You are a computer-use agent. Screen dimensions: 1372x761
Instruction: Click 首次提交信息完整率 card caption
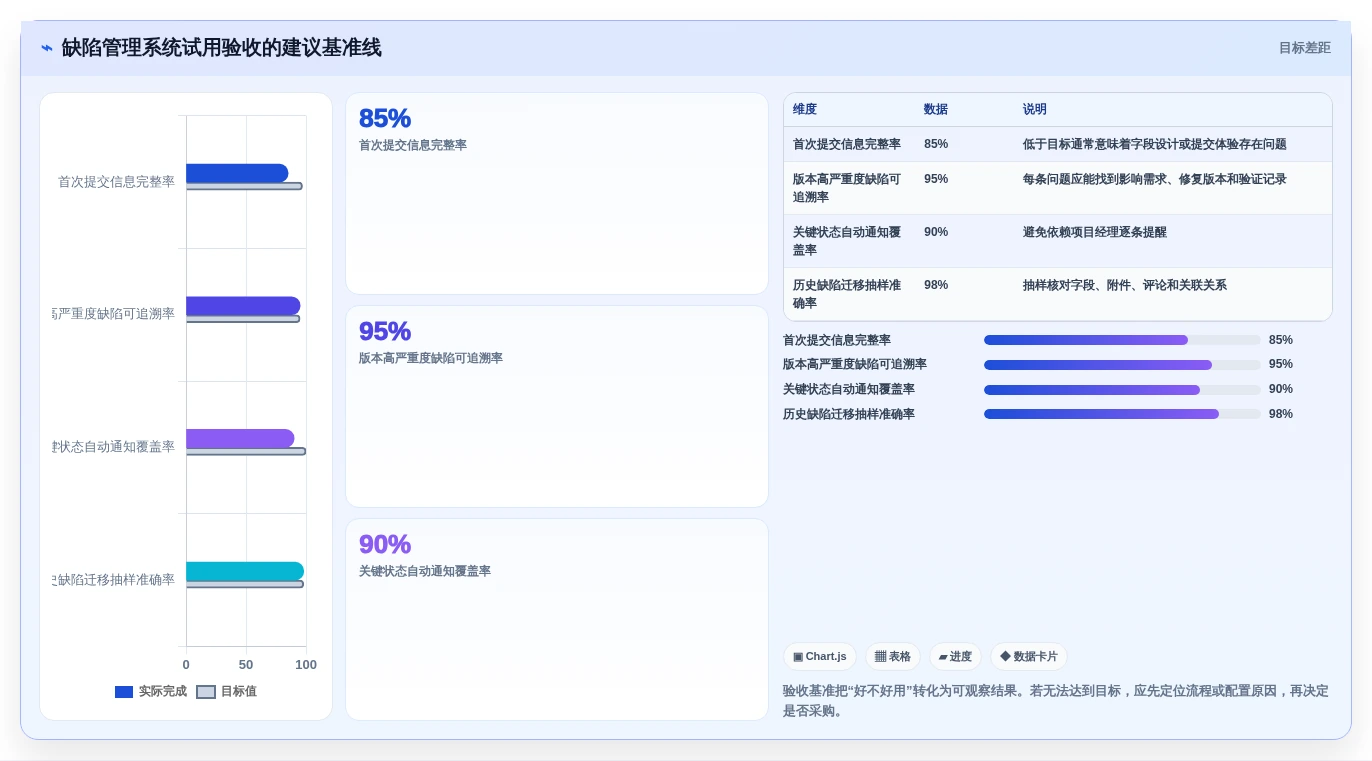point(413,145)
